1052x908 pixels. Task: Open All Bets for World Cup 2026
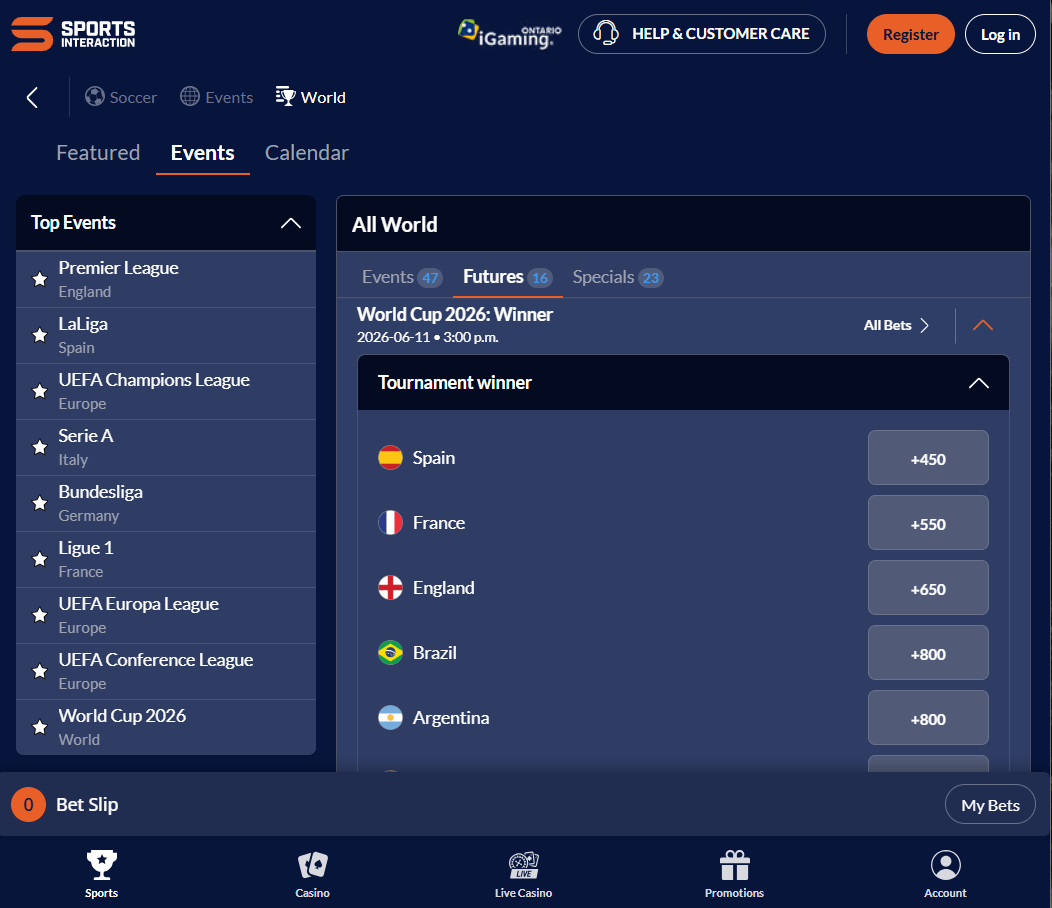(895, 325)
